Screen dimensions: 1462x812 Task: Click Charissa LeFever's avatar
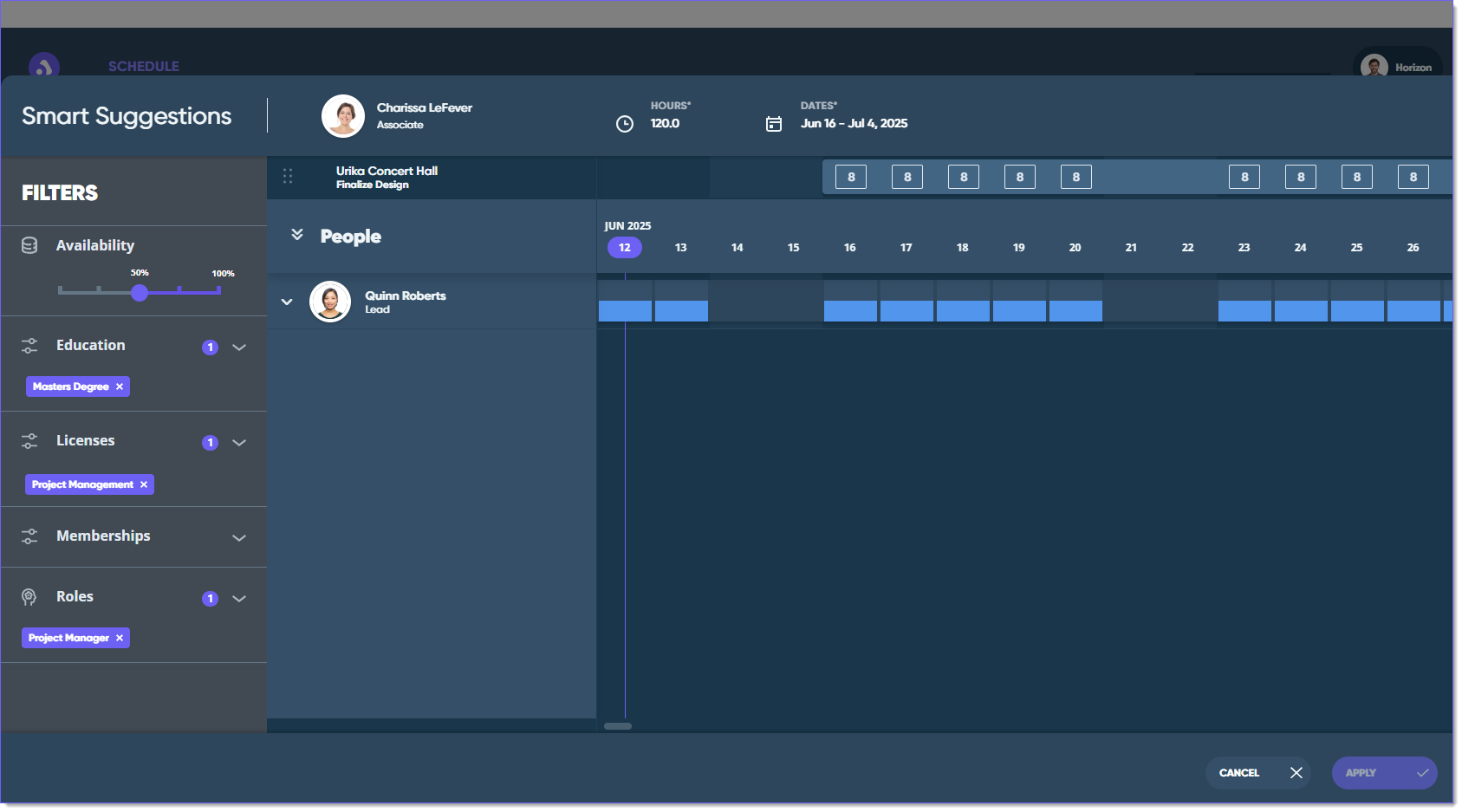pyautogui.click(x=343, y=116)
